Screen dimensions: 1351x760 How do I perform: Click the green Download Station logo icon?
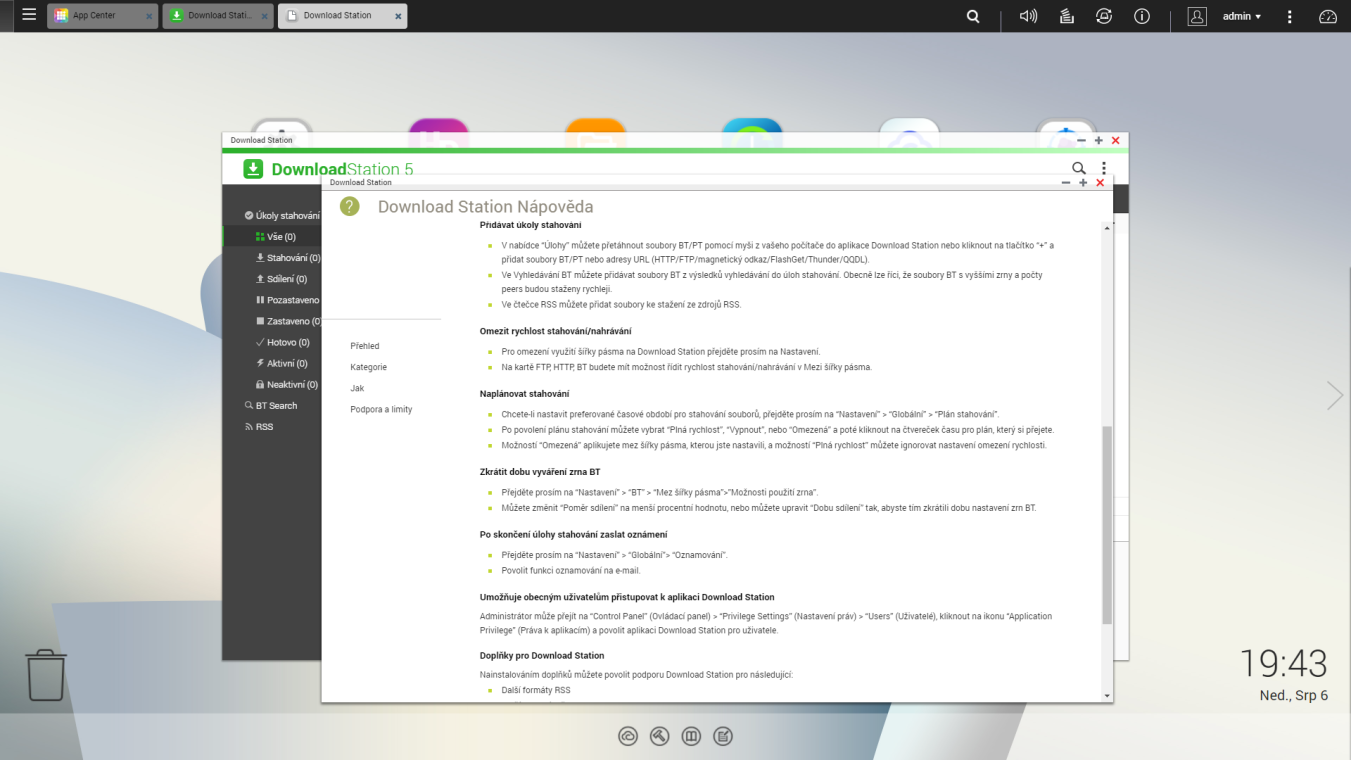pos(254,169)
